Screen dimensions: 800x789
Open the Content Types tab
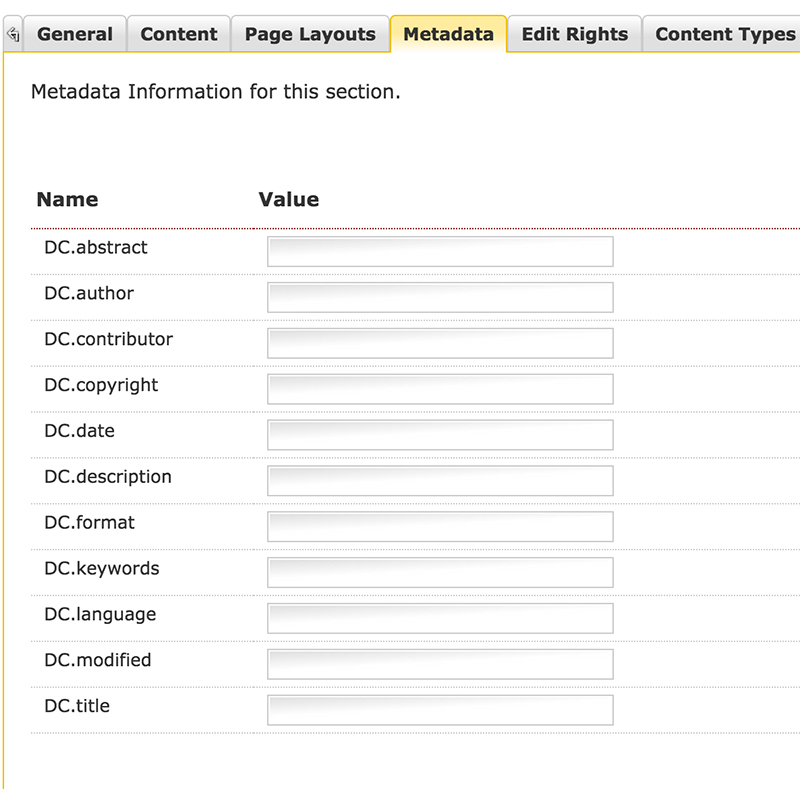coord(724,34)
